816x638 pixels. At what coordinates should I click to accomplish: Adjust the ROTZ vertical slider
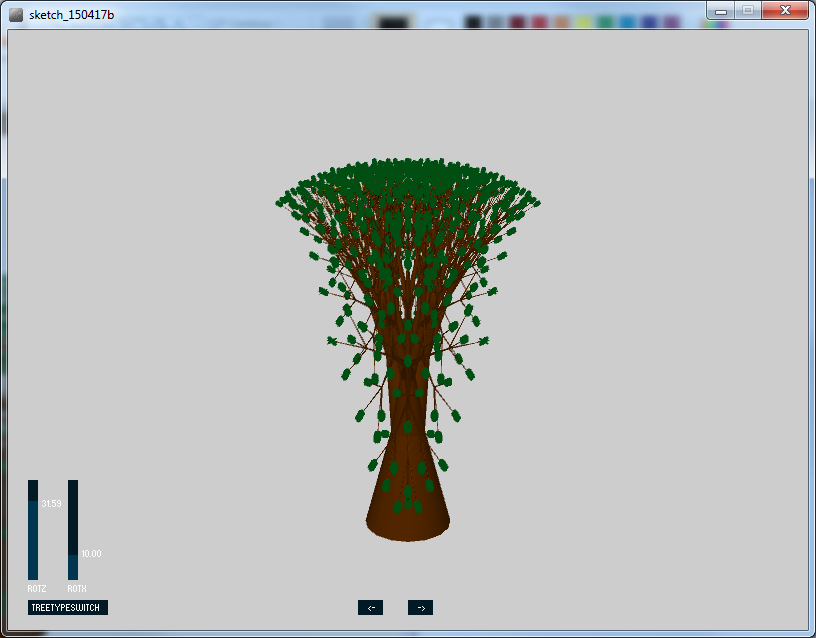click(x=33, y=529)
